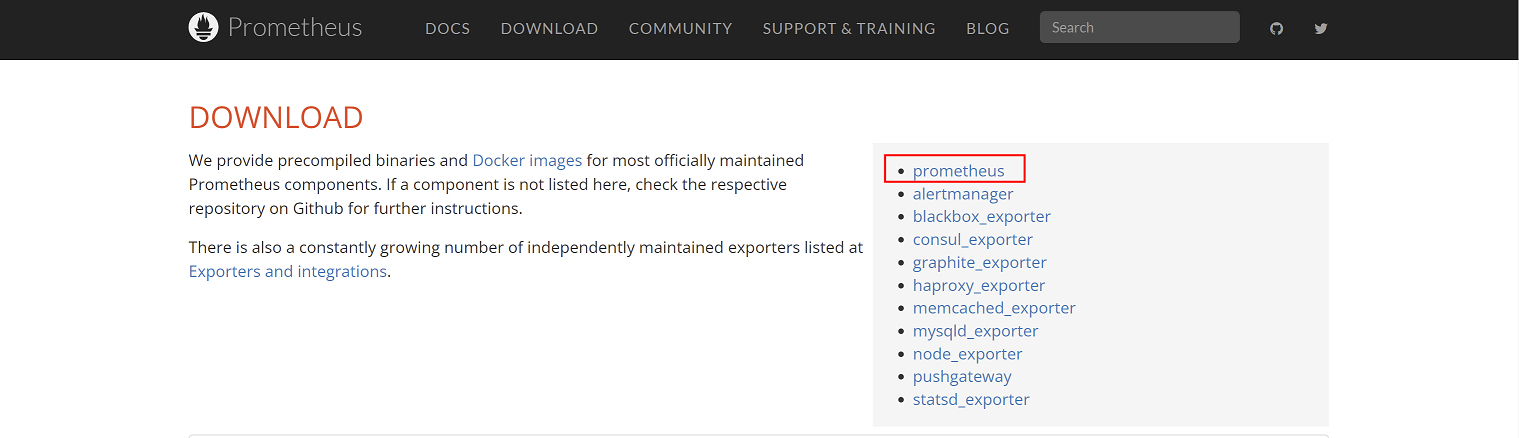Screen dimensions: 1519x438
Task: Select the node_exporter link
Action: click(967, 354)
